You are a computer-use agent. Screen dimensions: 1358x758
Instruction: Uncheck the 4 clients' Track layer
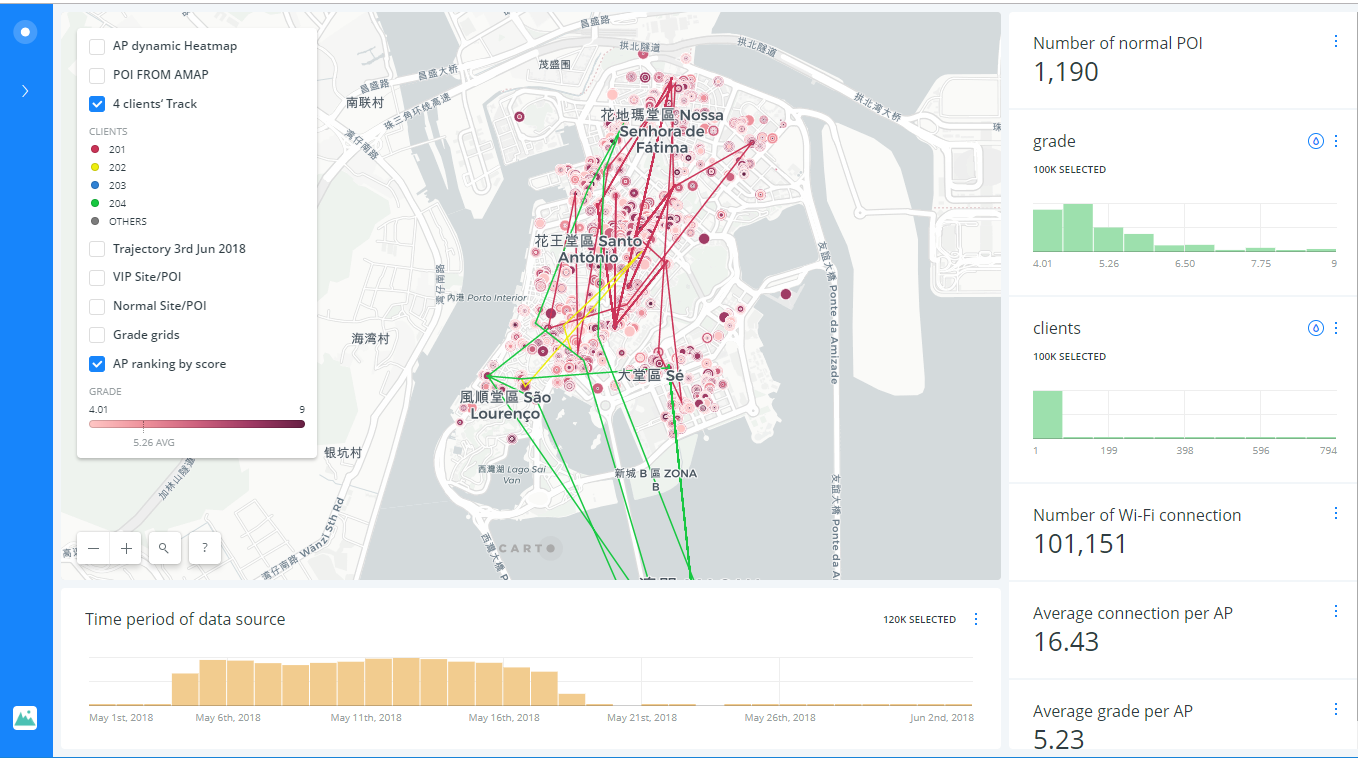point(97,103)
